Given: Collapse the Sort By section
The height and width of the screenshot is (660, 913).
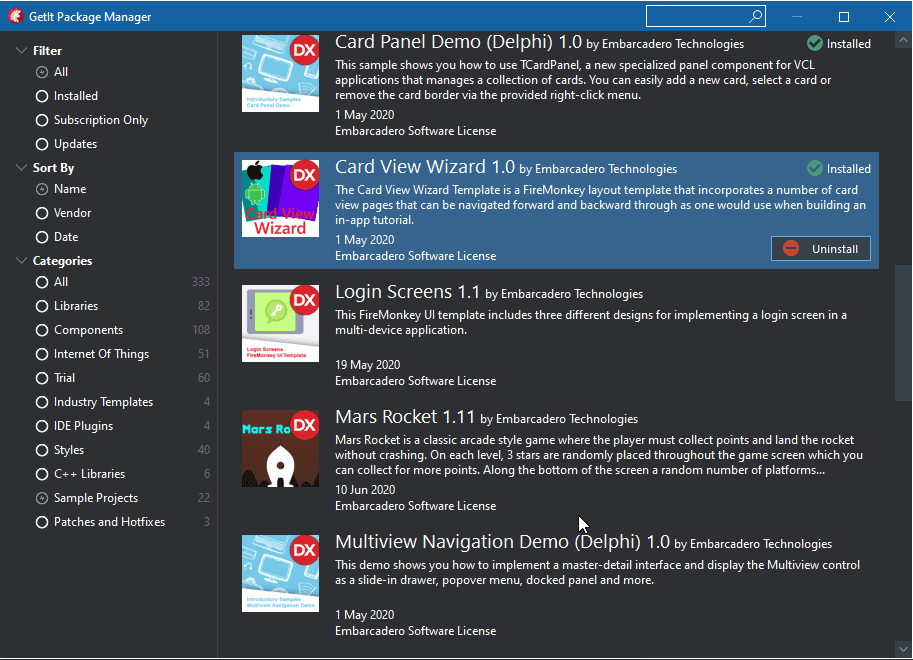Looking at the screenshot, I should 22,168.
